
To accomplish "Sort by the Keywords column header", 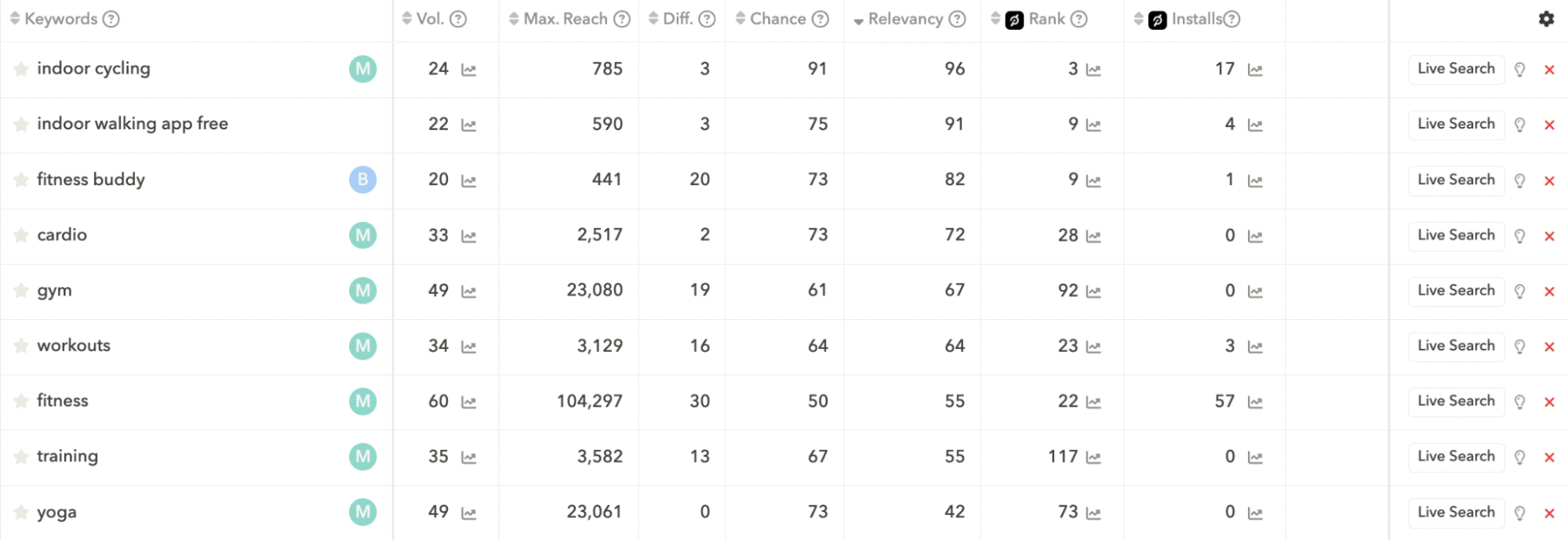I will click(x=60, y=19).
